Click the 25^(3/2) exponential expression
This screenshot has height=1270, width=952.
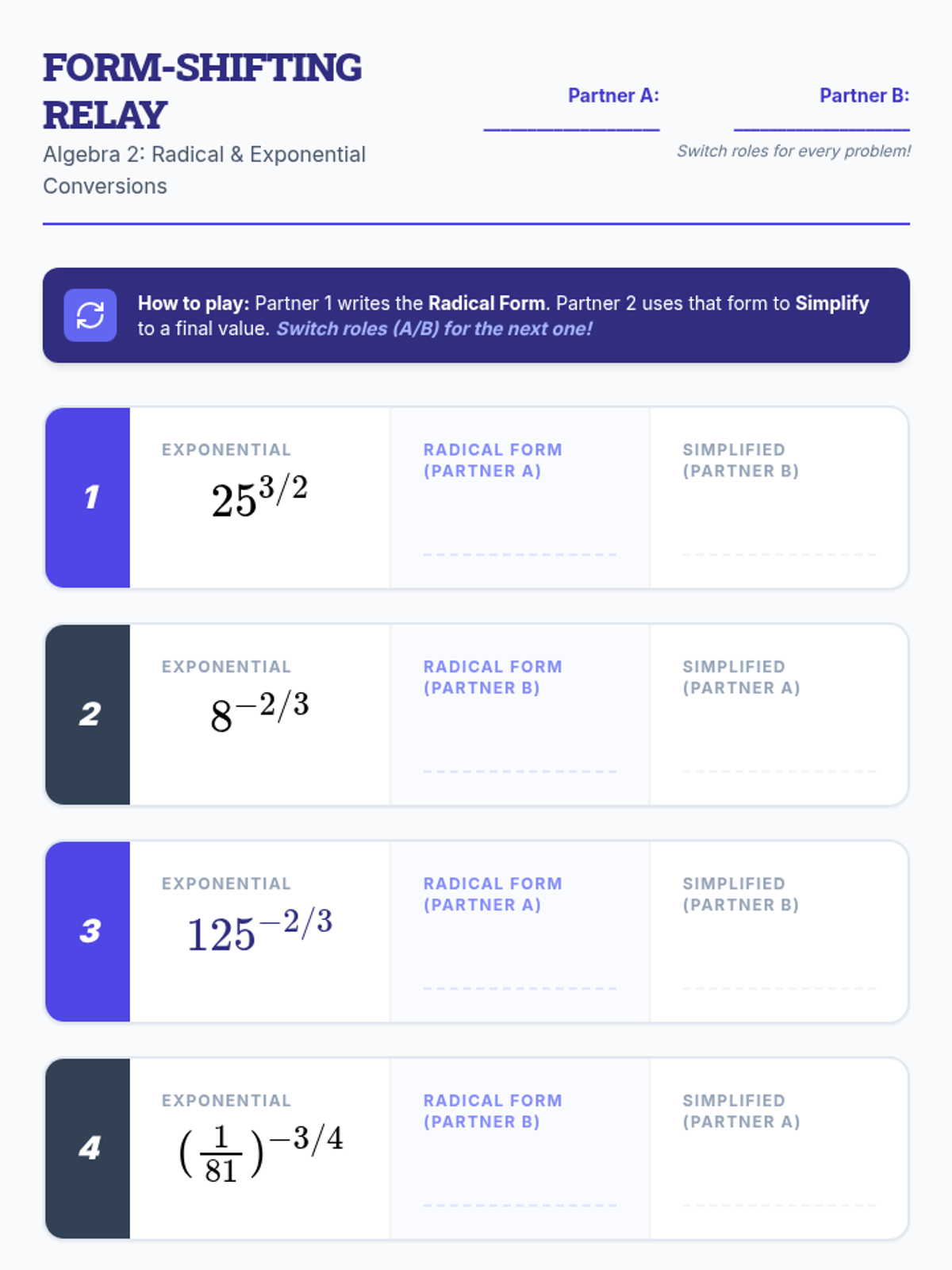(259, 496)
